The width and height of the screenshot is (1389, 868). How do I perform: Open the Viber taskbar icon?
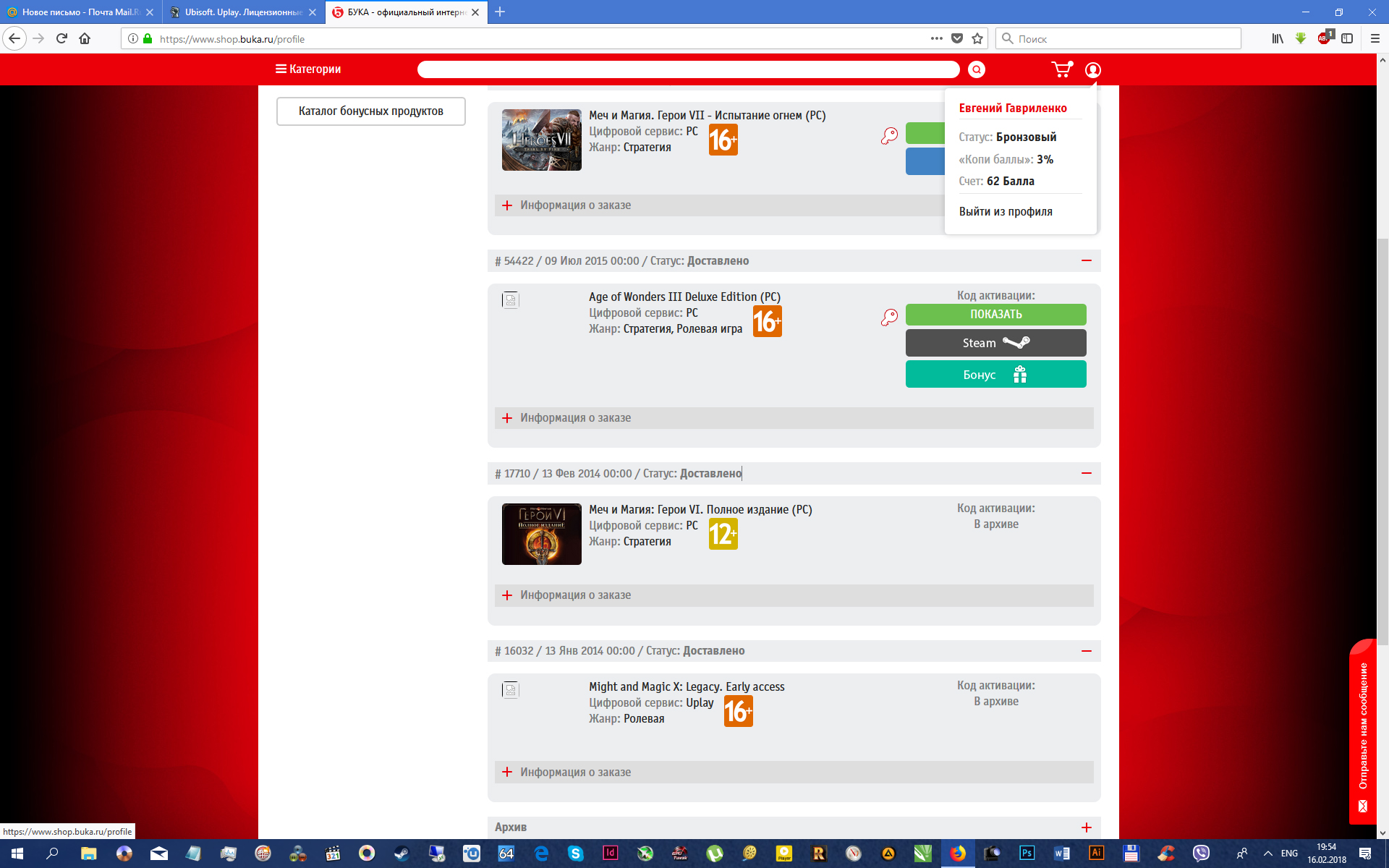tap(1201, 854)
